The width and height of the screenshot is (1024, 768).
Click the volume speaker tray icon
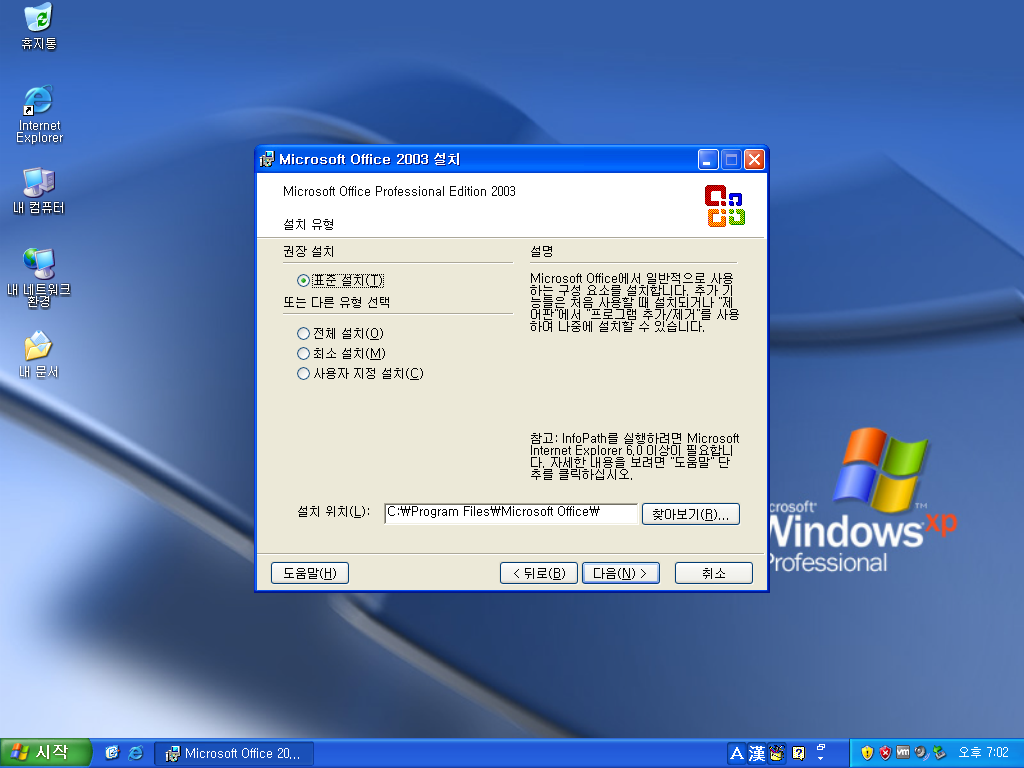click(921, 753)
